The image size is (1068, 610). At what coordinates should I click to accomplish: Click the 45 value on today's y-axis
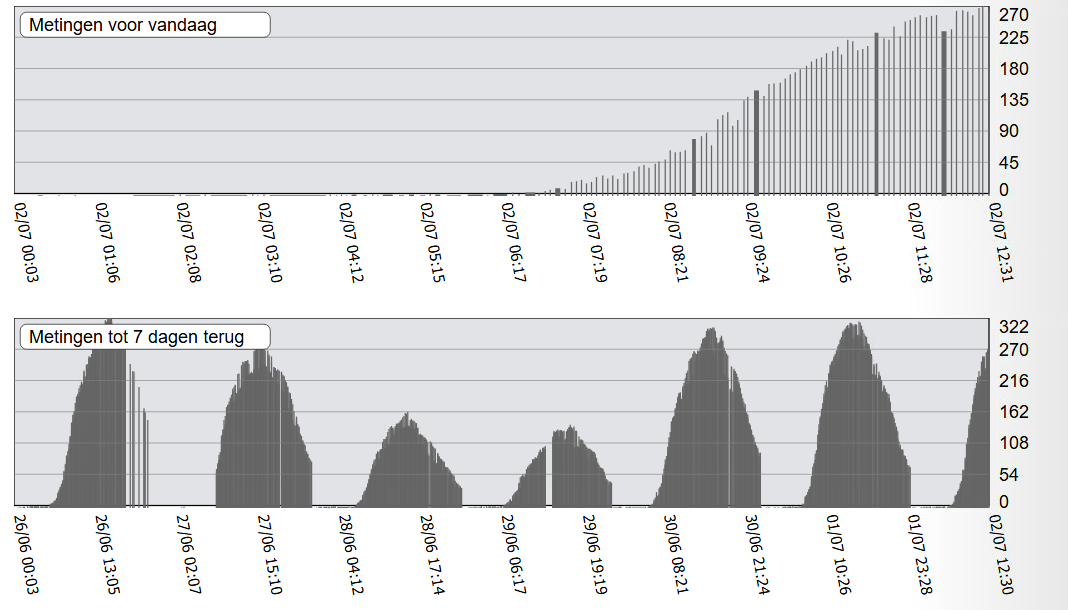pos(1011,163)
